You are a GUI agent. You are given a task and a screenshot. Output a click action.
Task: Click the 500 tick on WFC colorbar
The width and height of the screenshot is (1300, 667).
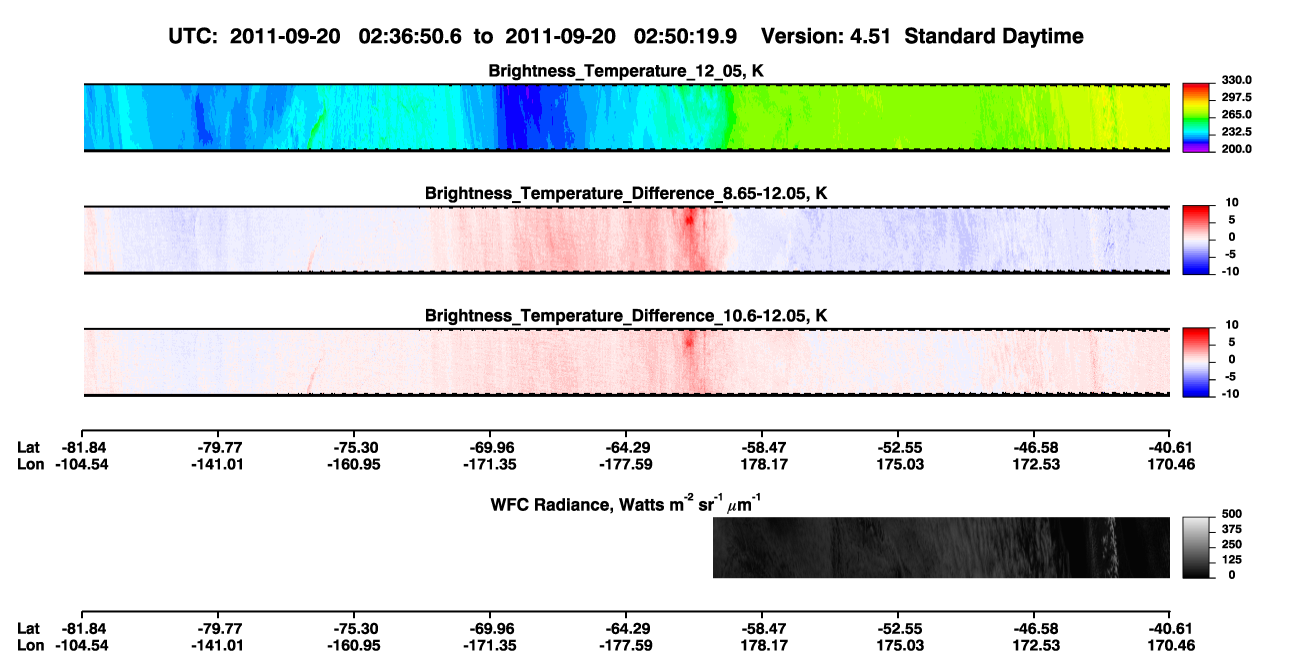tap(1231, 514)
